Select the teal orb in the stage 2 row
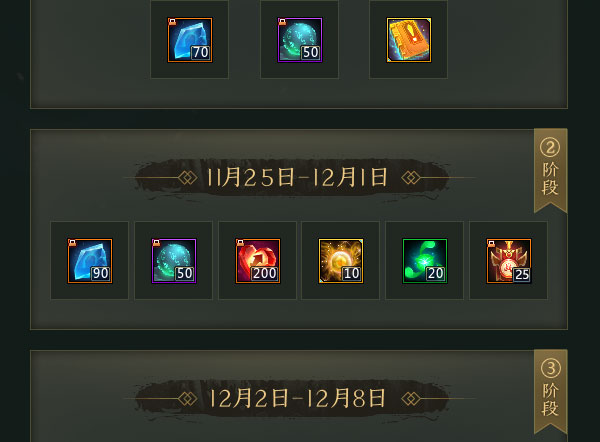This screenshot has height=442, width=600. 174,261
